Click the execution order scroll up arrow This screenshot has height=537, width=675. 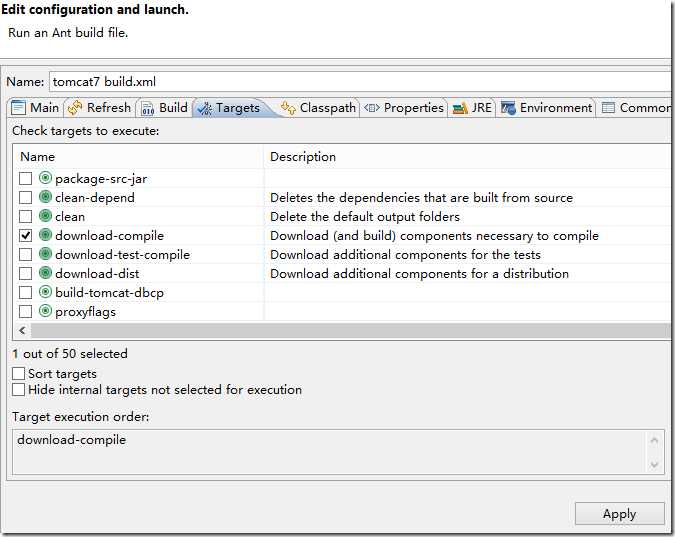coord(654,440)
